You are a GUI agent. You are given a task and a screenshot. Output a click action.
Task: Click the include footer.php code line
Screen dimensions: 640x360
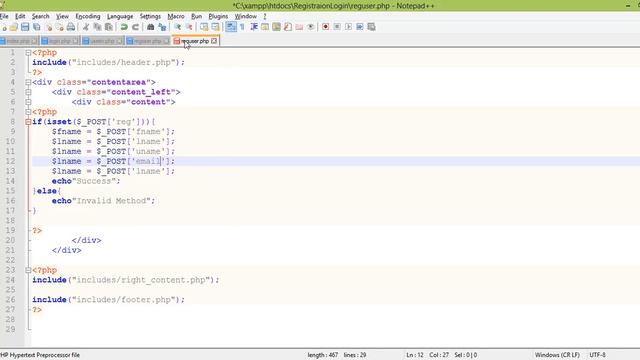click(x=108, y=300)
